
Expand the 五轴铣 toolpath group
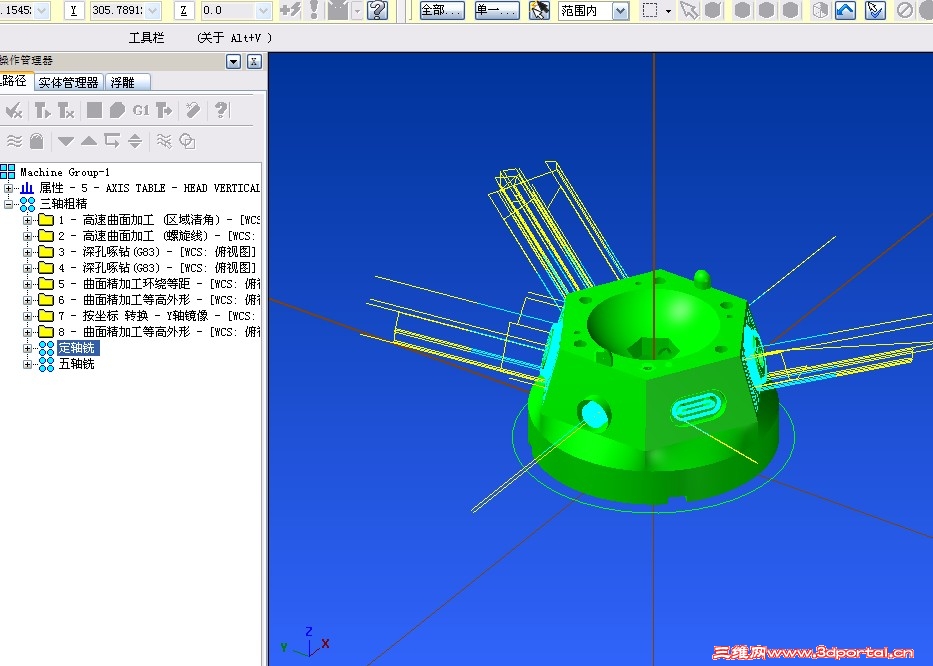click(27, 364)
